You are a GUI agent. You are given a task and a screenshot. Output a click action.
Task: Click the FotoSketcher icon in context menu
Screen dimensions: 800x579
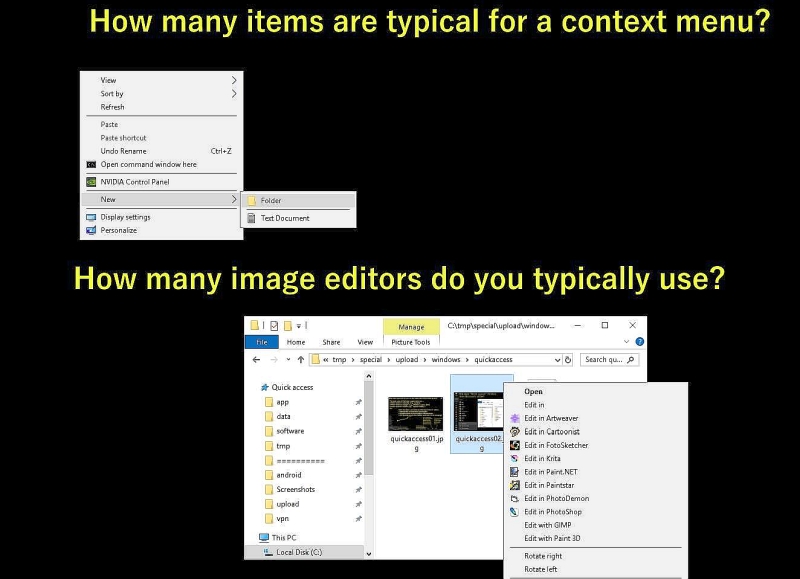click(x=515, y=445)
